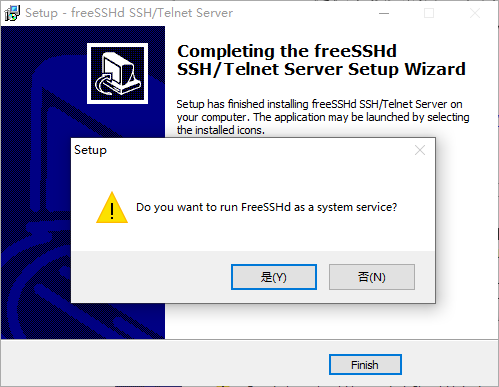Click the white wizard page area below the dialog
This screenshot has height=387, width=499.
[332, 321]
